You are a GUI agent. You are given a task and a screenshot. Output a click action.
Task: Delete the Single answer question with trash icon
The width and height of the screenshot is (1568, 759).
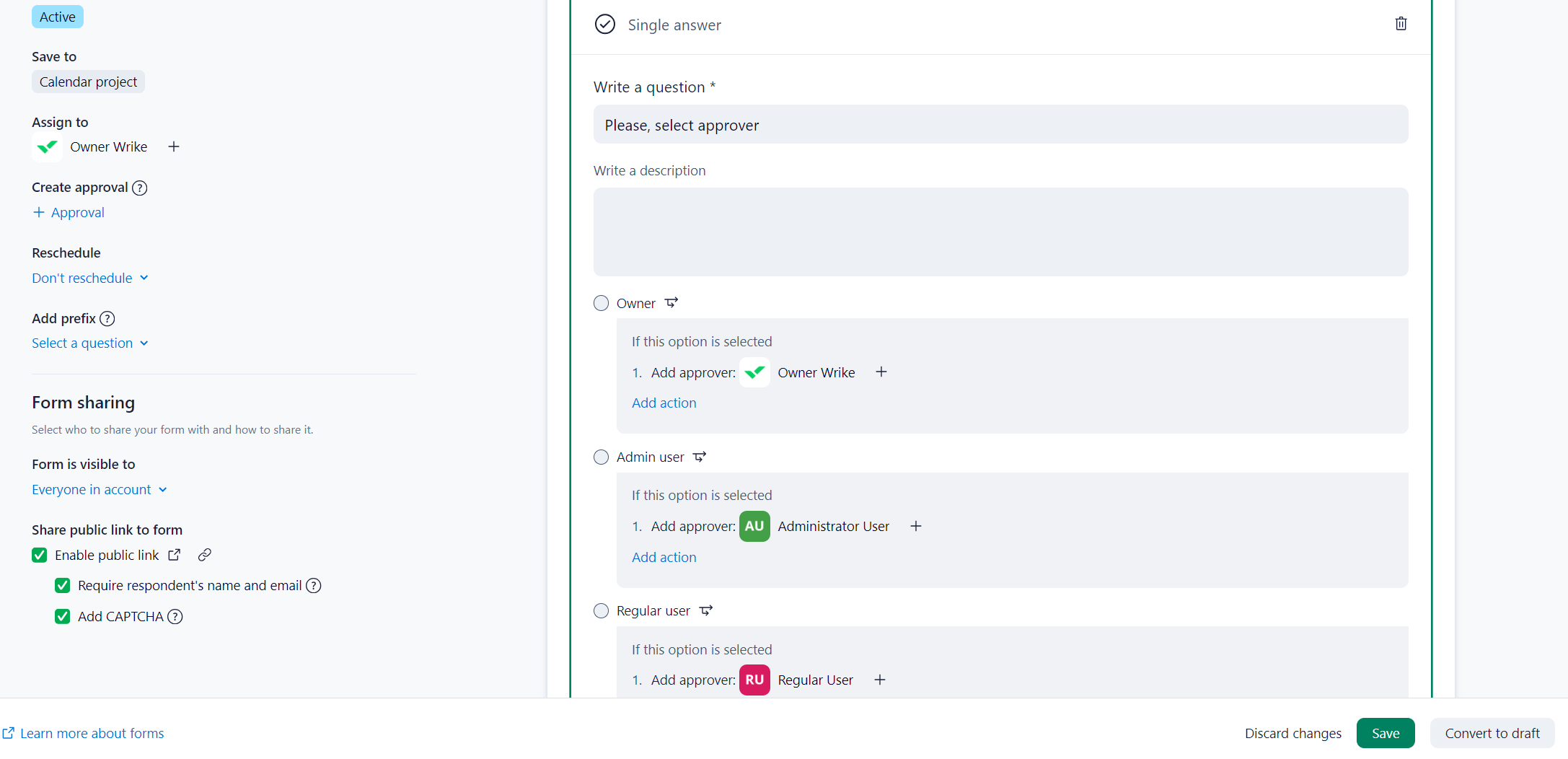coord(1401,24)
